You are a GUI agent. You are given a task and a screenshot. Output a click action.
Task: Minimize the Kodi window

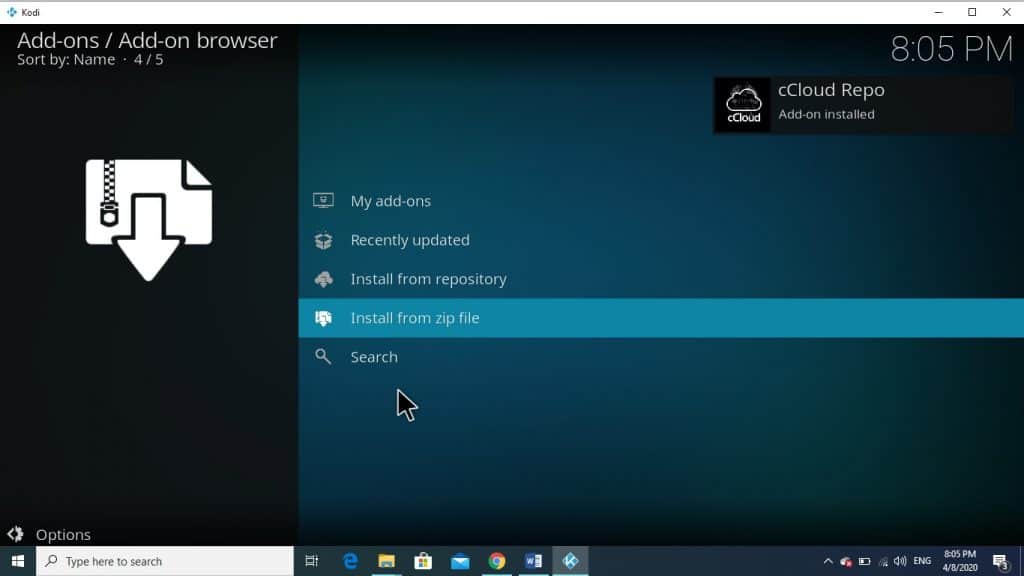click(x=938, y=12)
